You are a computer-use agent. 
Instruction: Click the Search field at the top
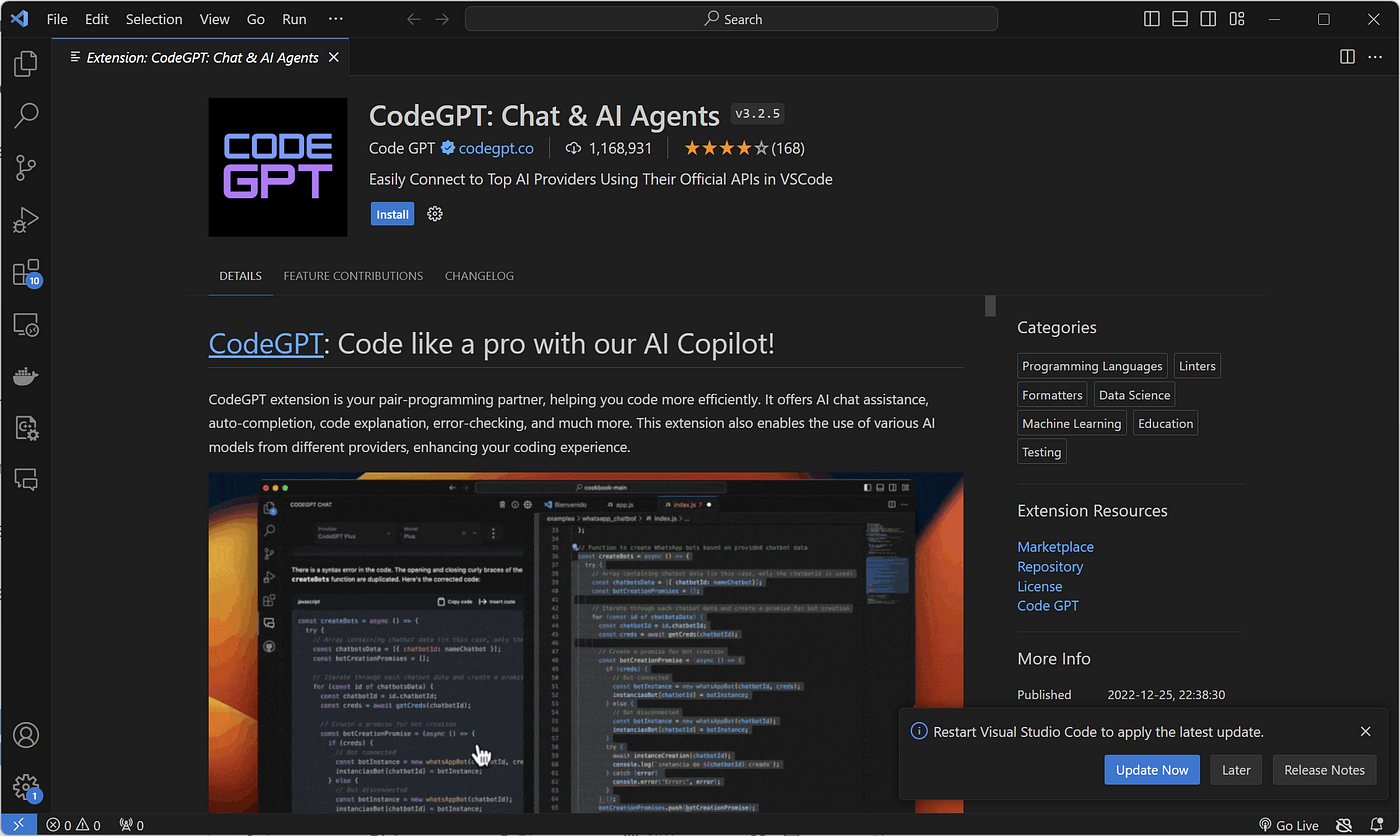coord(731,18)
